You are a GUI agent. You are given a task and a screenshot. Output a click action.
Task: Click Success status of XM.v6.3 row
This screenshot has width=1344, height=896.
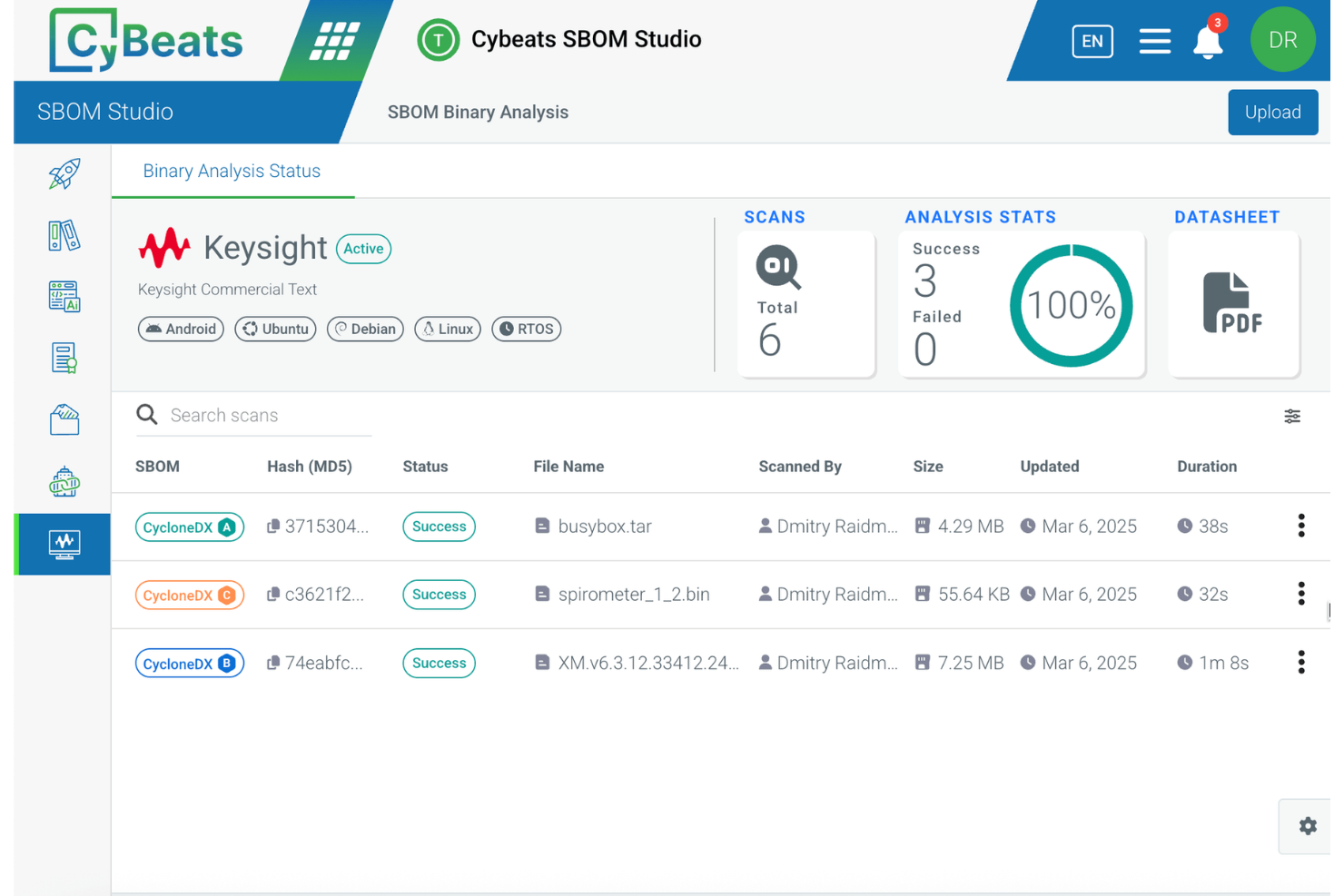click(439, 663)
